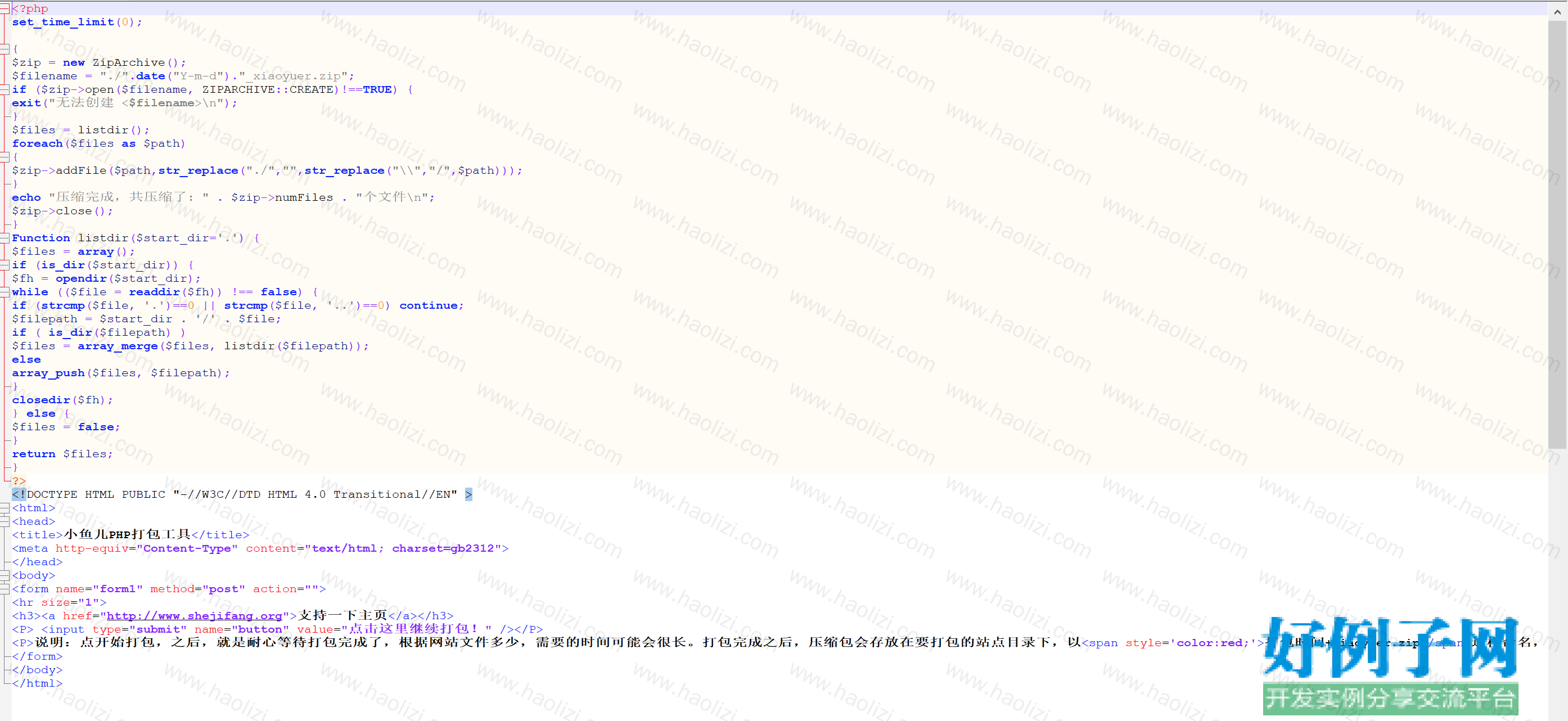Click the $files = false; line

click(66, 427)
